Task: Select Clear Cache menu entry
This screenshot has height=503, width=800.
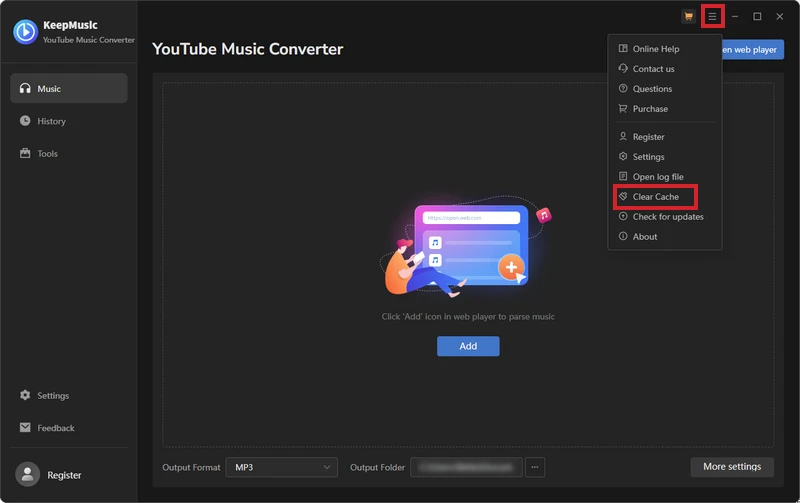Action: (x=664, y=196)
